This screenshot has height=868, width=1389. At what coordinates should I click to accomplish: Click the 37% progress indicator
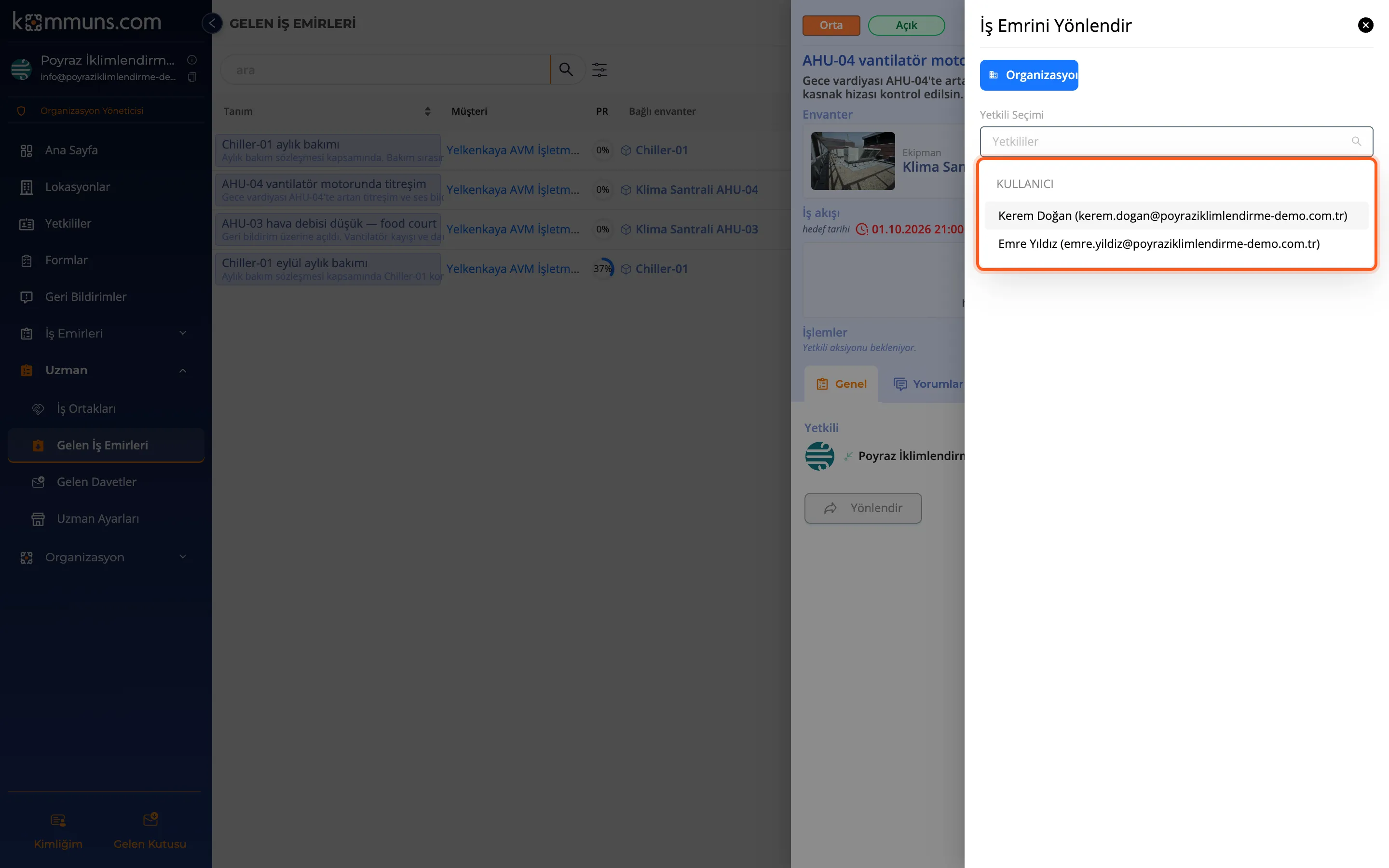click(602, 269)
